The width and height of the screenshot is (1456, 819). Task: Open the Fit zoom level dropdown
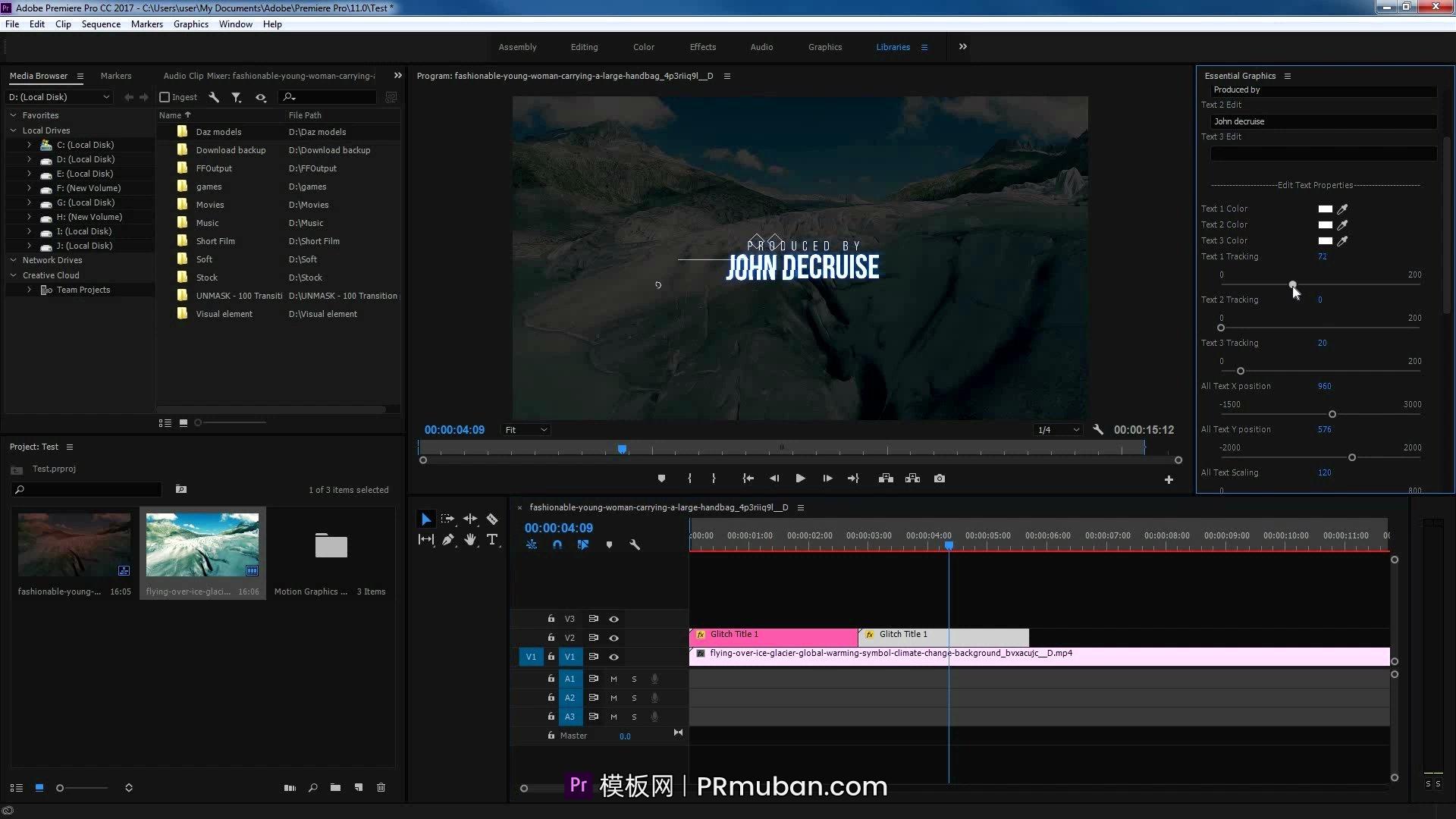click(526, 430)
